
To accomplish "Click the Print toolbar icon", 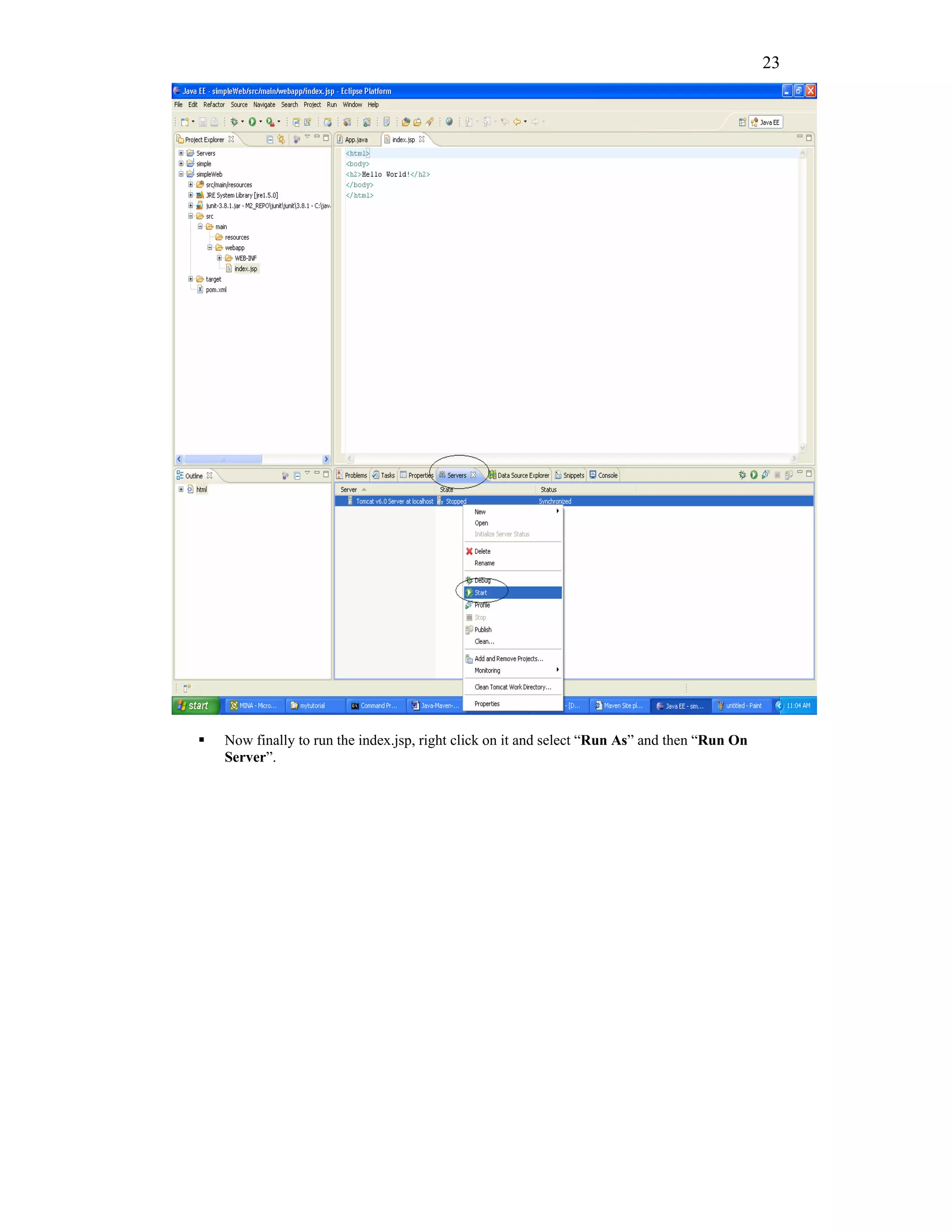I will [x=214, y=122].
